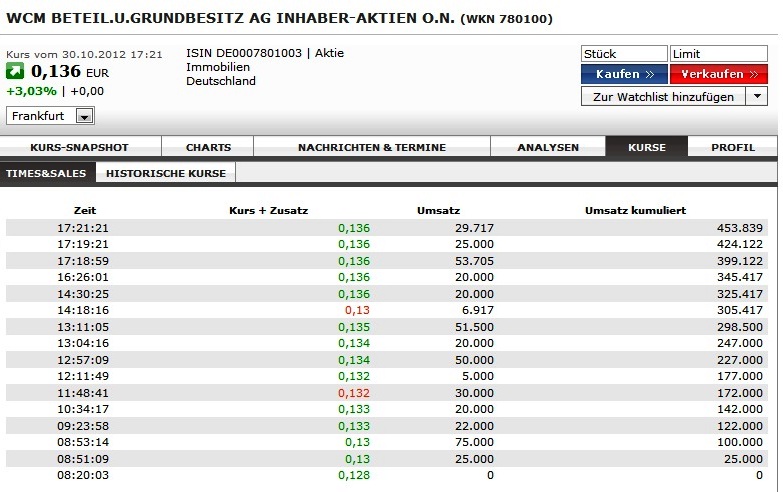Go to Nachrichten & Termine tab
Image resolution: width=783 pixels, height=492 pixels.
coord(371,147)
